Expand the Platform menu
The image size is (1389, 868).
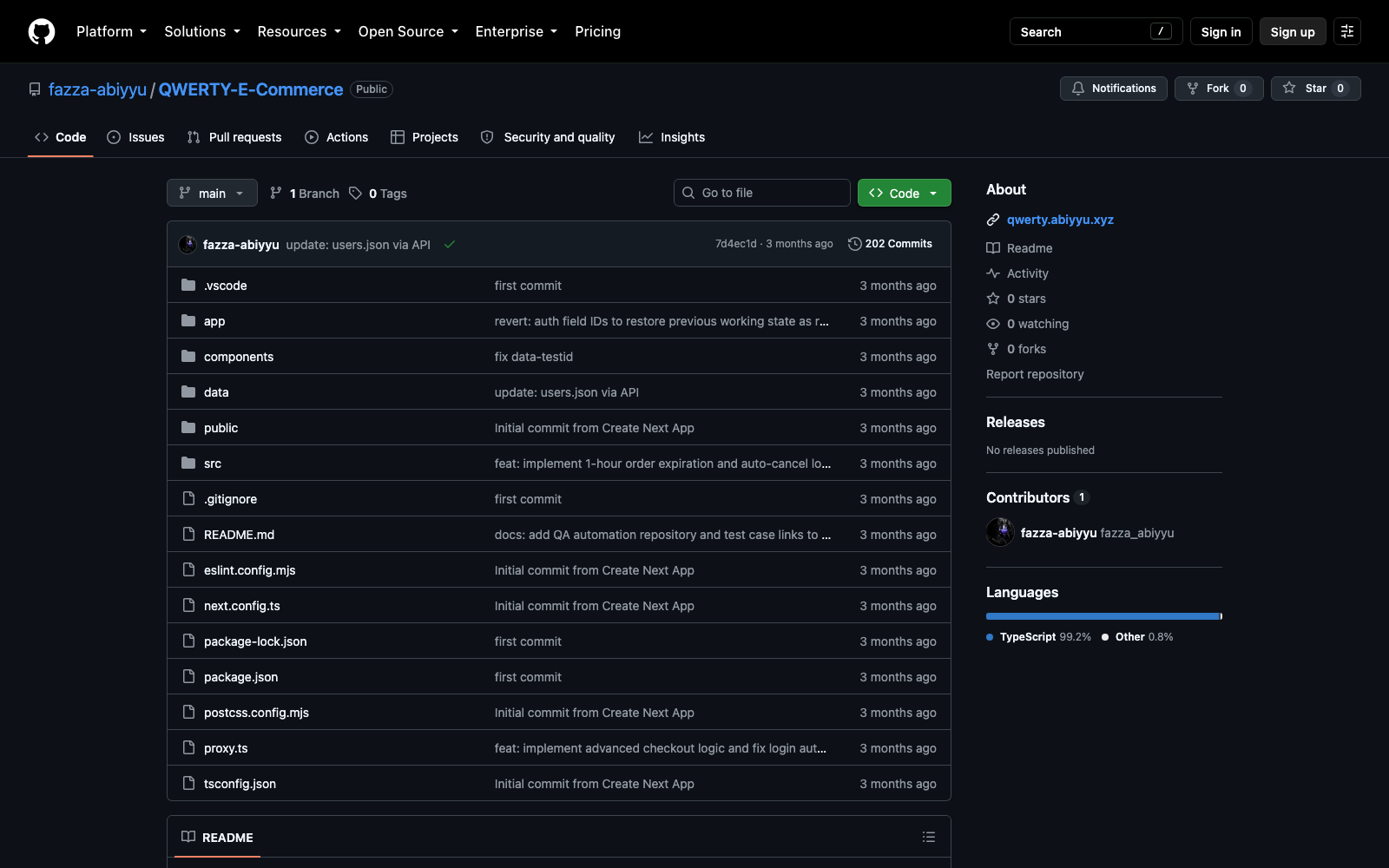point(111,31)
